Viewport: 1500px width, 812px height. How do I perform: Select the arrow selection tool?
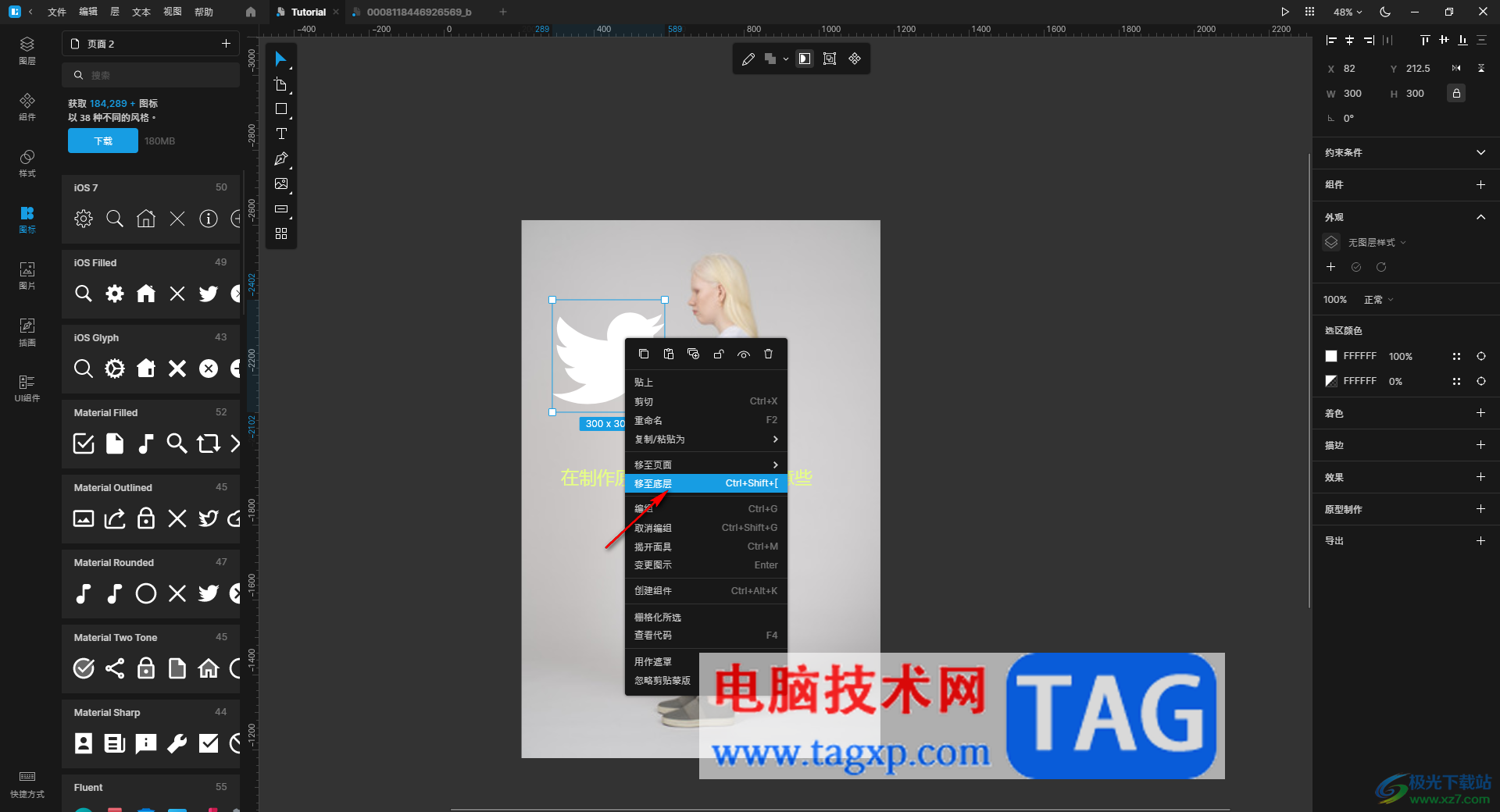tap(280, 59)
